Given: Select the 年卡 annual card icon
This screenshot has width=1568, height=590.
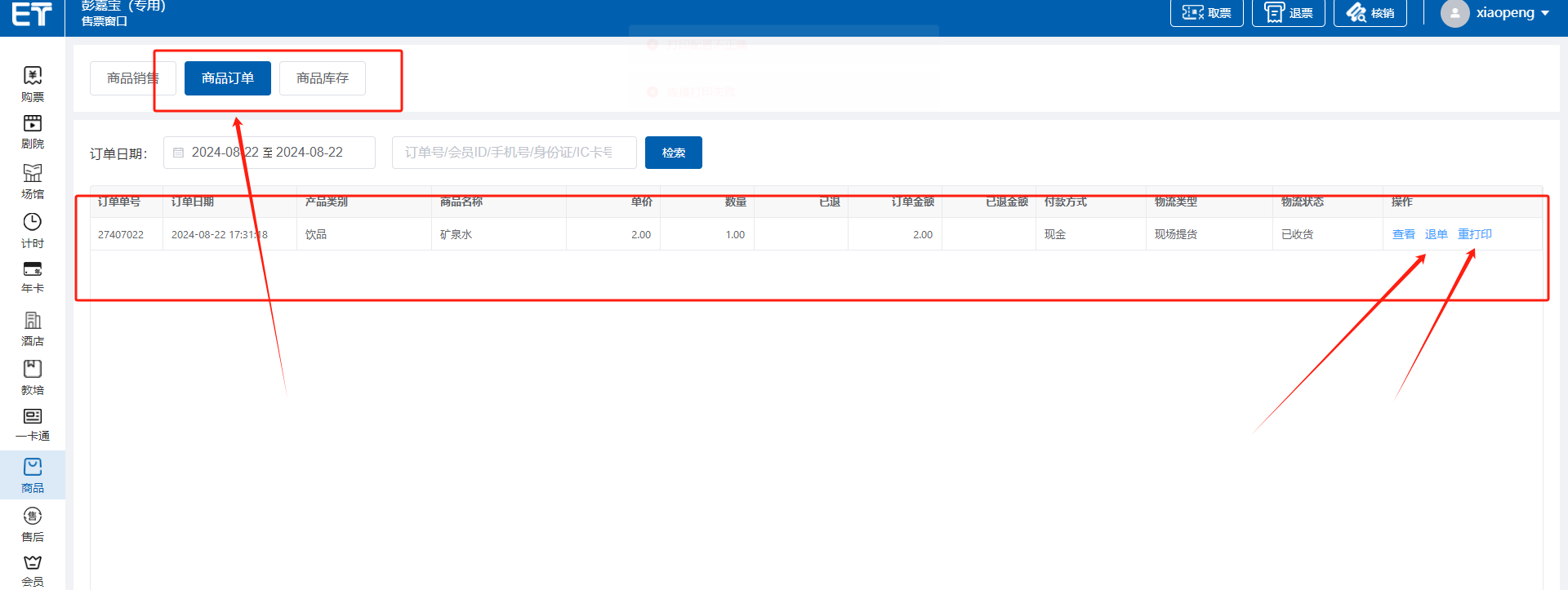Looking at the screenshot, I should pos(33,269).
